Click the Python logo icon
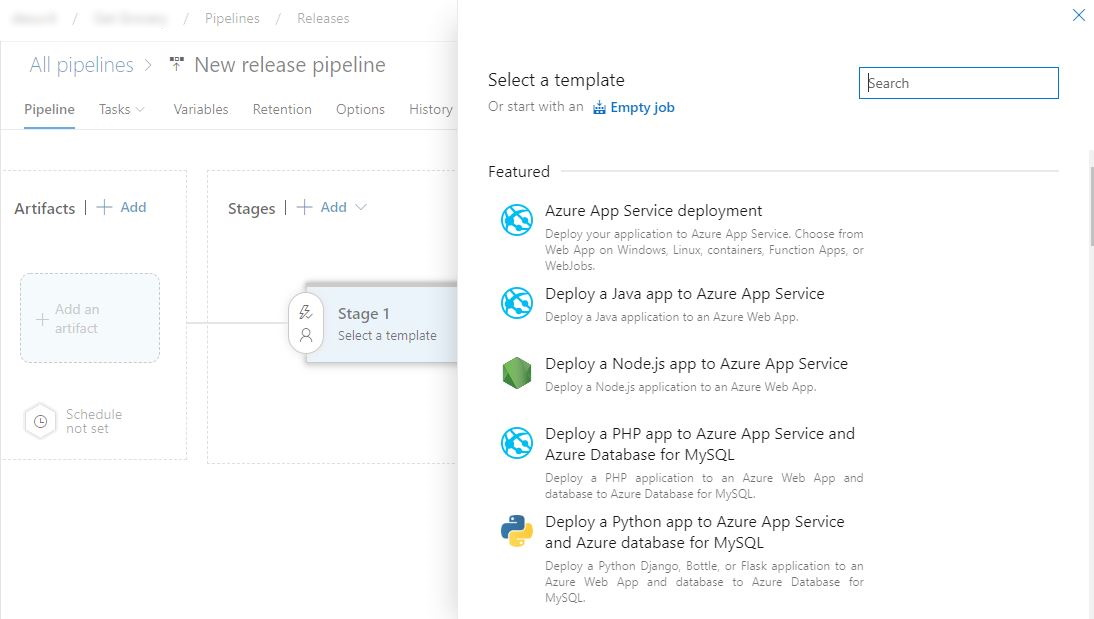The height and width of the screenshot is (619, 1094). coord(517,530)
